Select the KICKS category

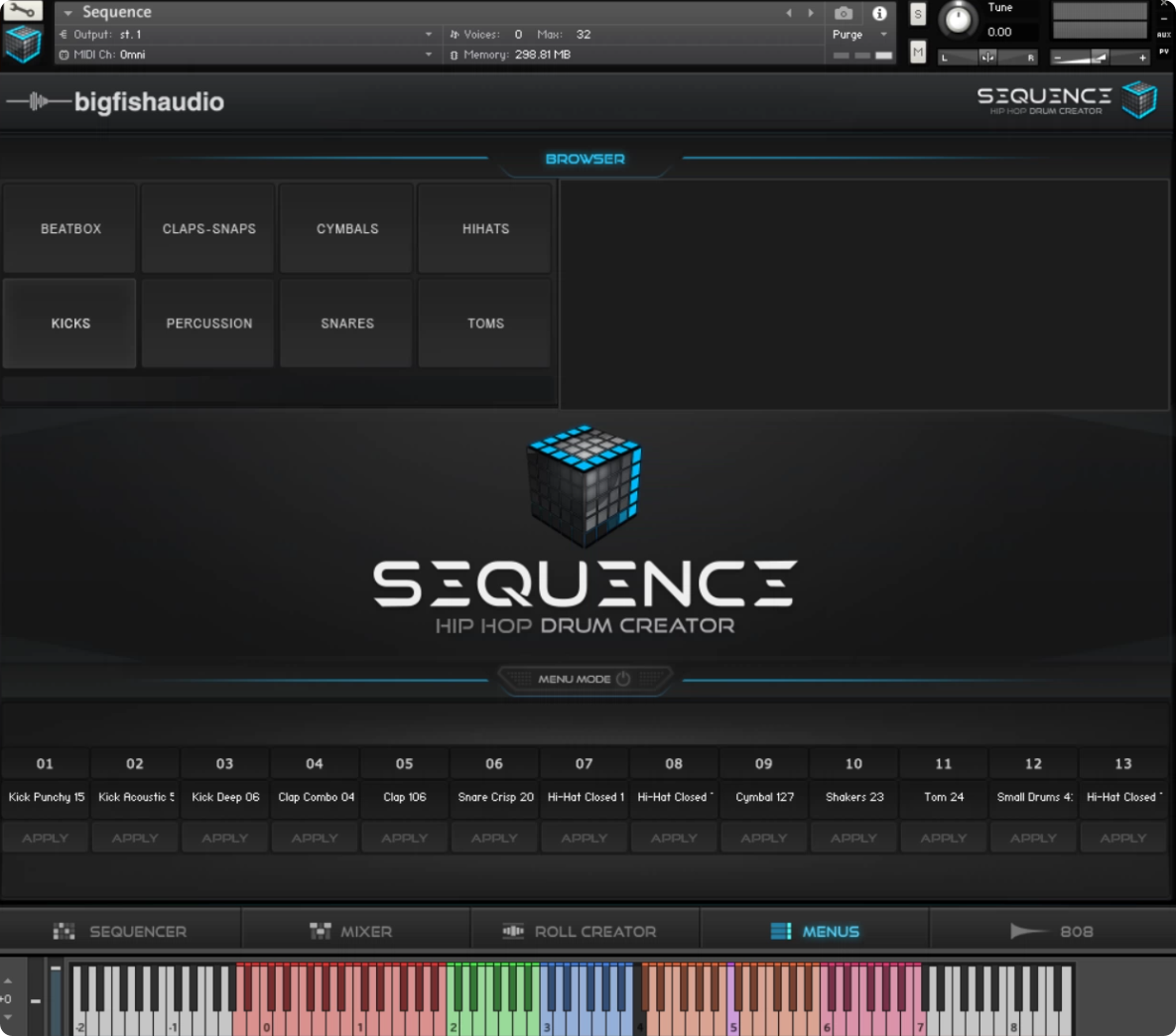click(x=70, y=324)
